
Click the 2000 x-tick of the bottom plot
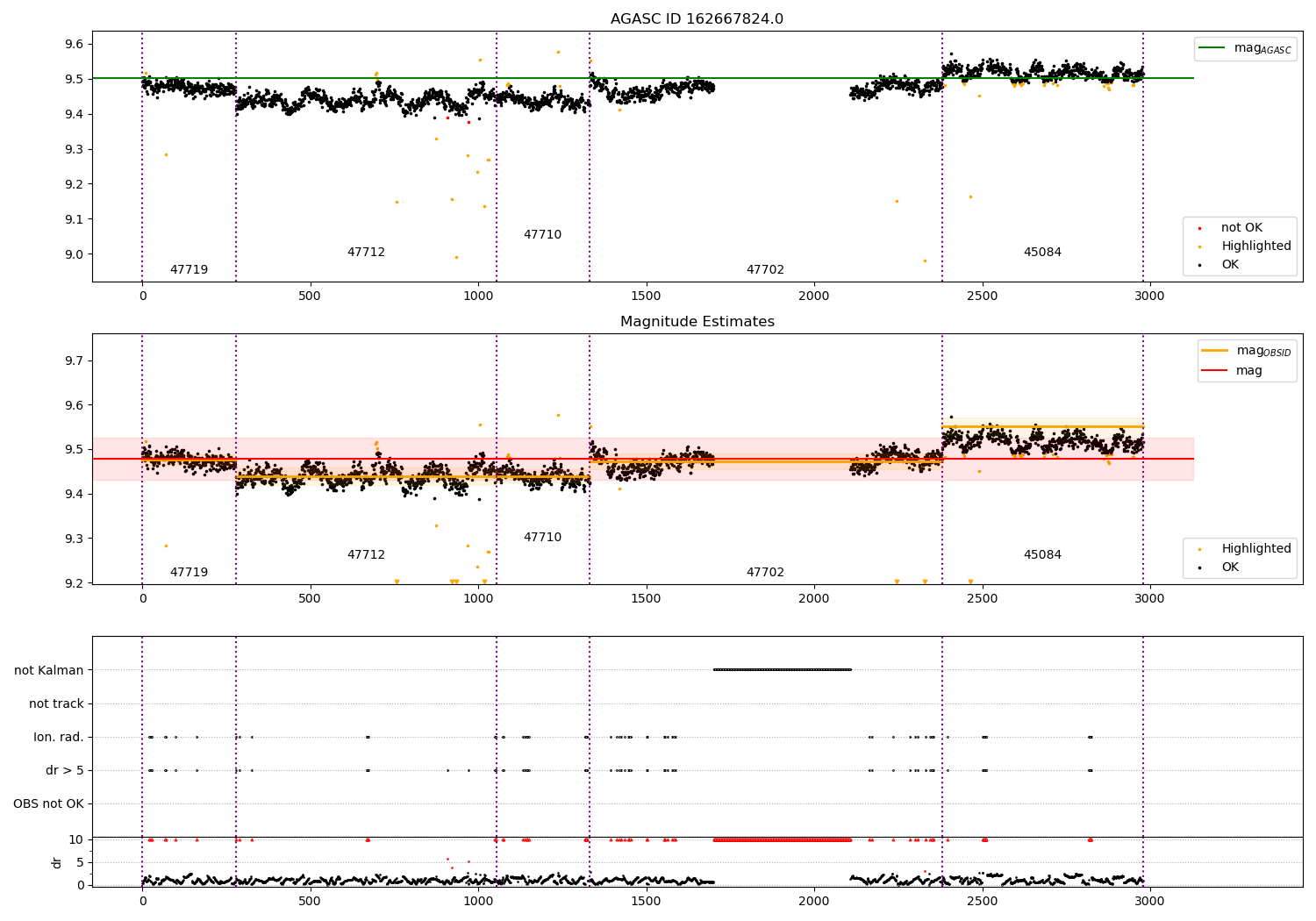814,901
